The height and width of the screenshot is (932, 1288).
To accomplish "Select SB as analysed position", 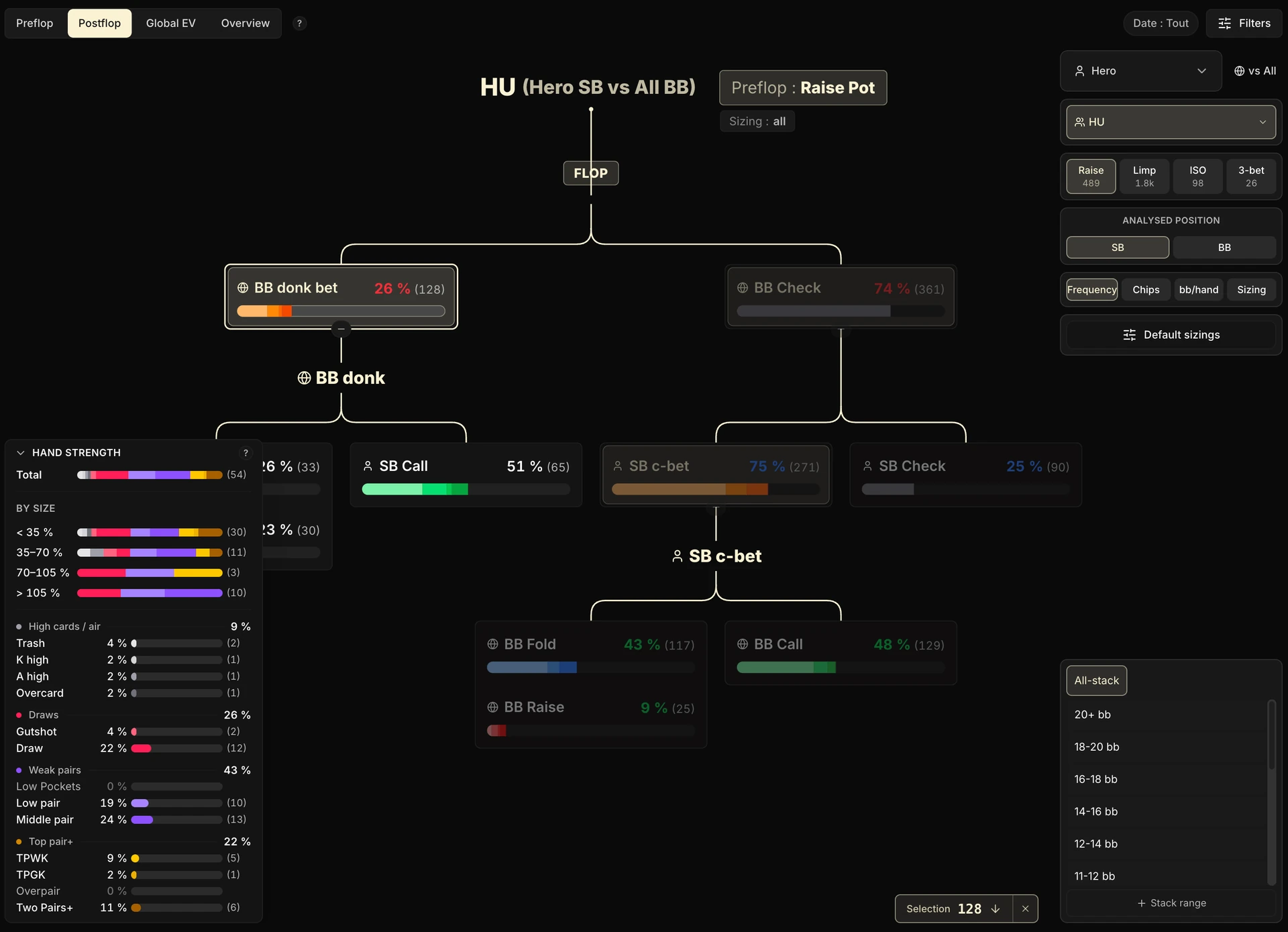I will (x=1118, y=248).
